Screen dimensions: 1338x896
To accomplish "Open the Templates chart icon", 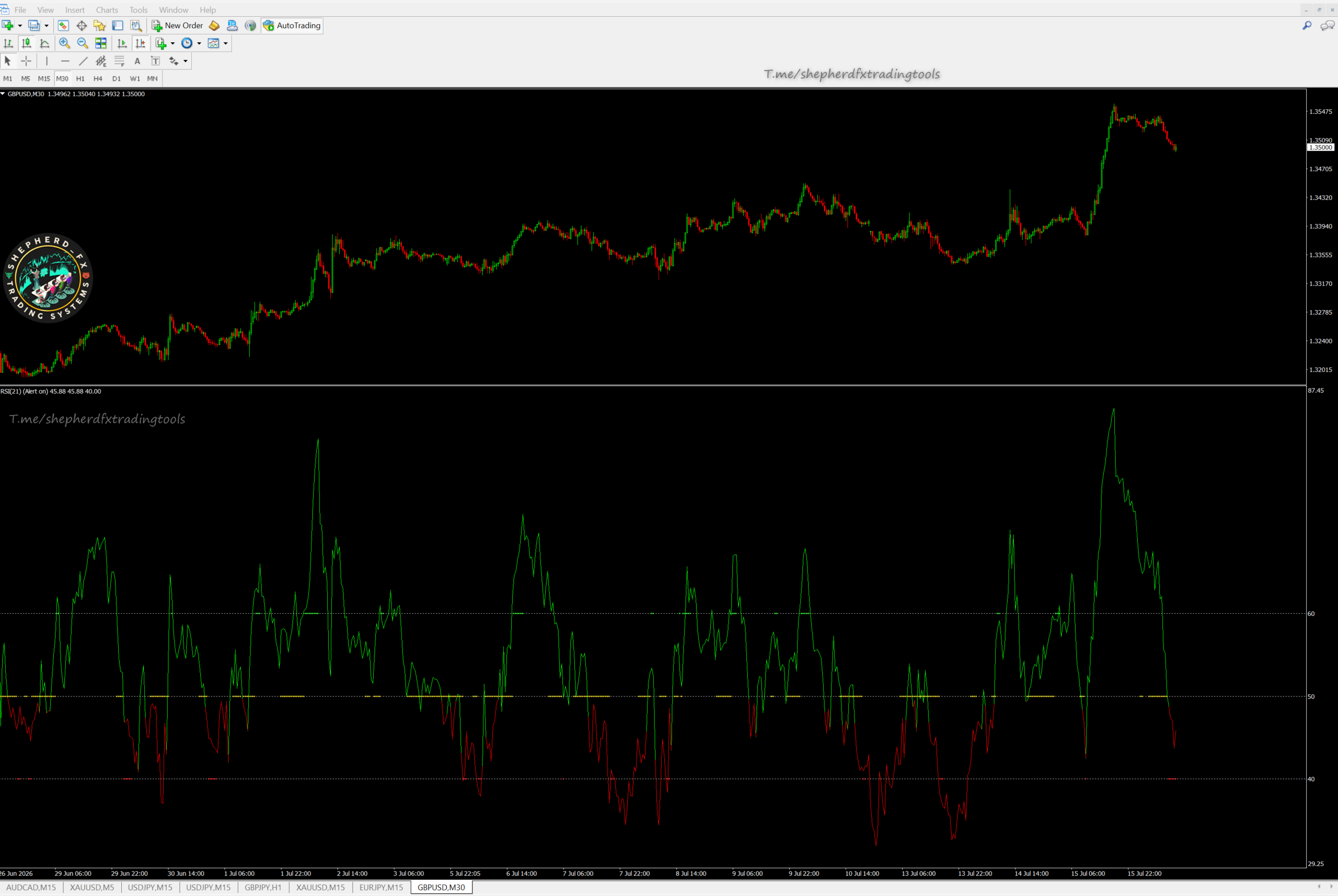I will pyautogui.click(x=214, y=43).
